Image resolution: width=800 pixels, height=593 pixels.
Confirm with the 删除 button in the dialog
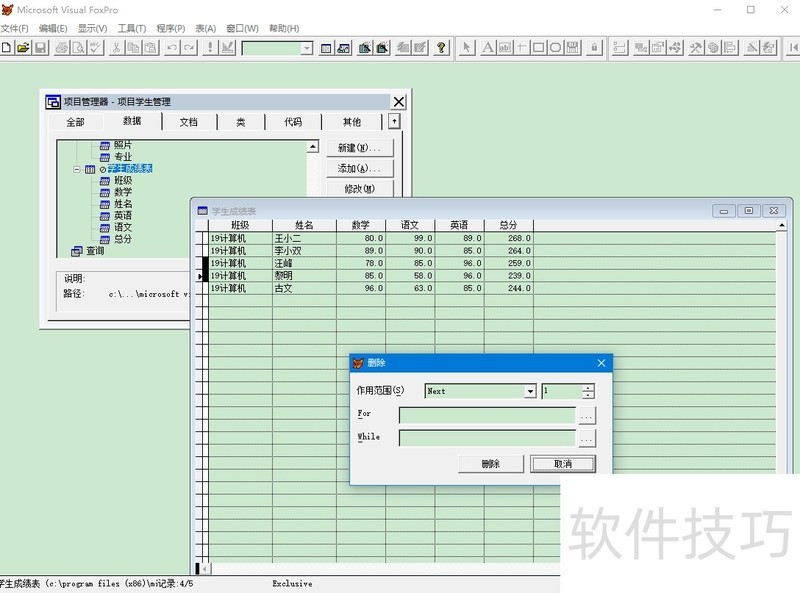tap(491, 464)
